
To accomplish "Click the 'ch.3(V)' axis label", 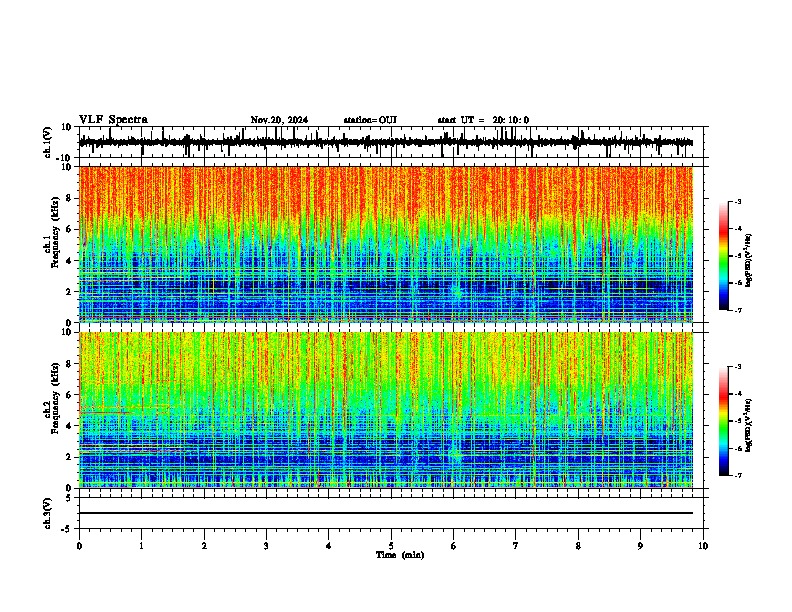I will [48, 513].
